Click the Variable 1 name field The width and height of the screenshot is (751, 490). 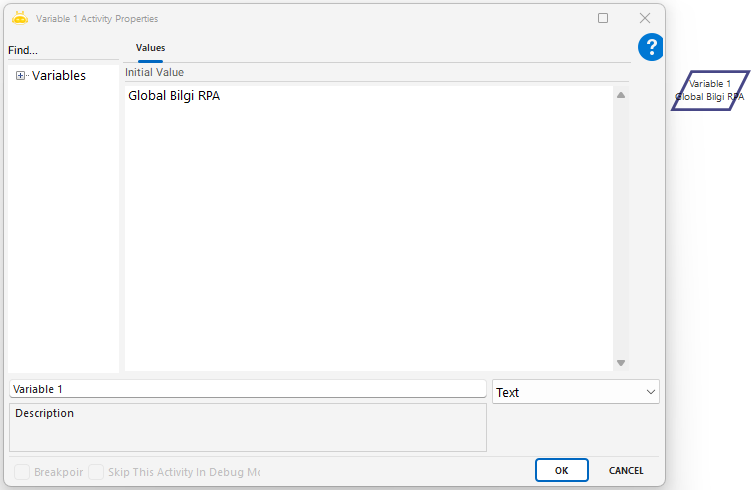pos(247,389)
